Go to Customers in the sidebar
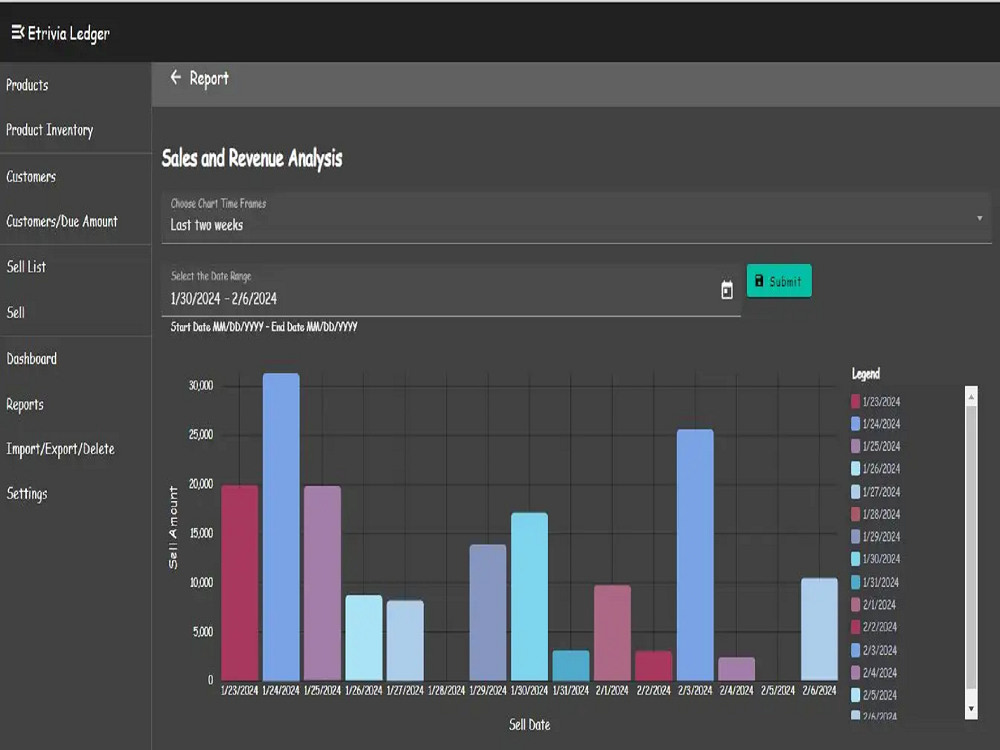 [x=31, y=177]
